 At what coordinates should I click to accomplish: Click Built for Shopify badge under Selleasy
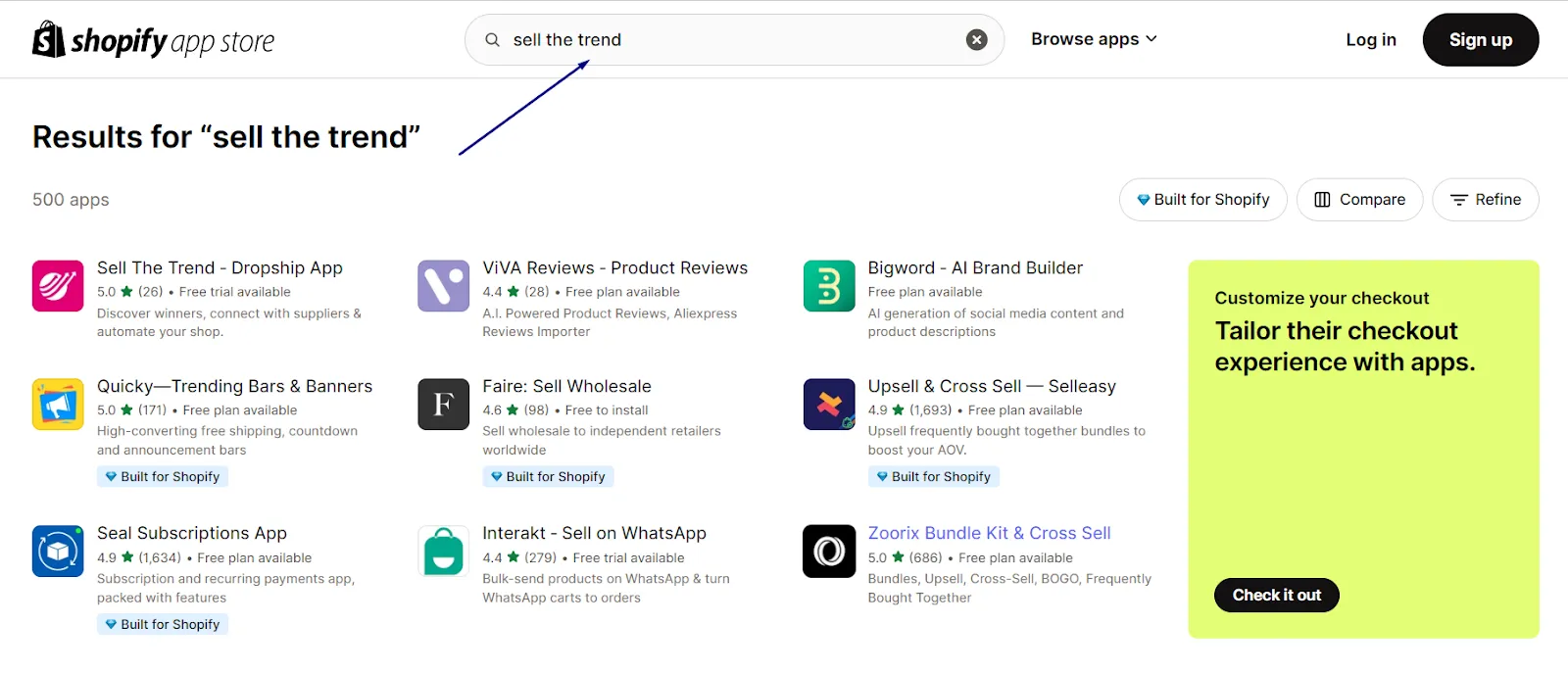[933, 477]
